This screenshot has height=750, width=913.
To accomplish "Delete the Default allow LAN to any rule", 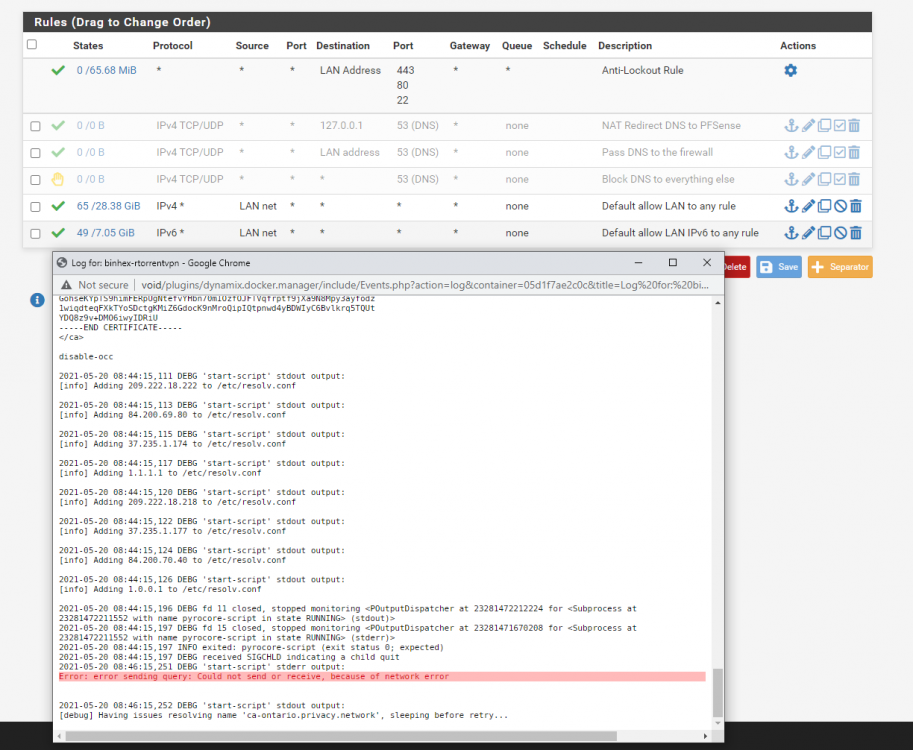I will tap(855, 206).
